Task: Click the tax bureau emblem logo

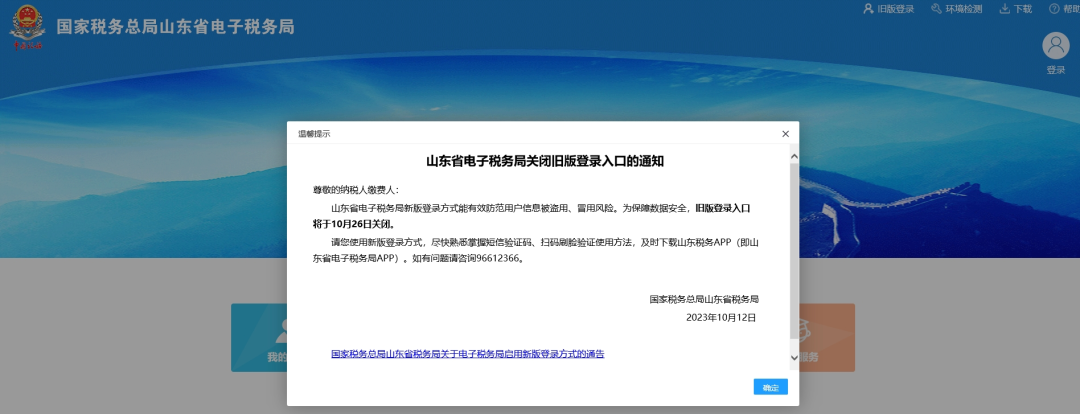Action: pyautogui.click(x=28, y=27)
